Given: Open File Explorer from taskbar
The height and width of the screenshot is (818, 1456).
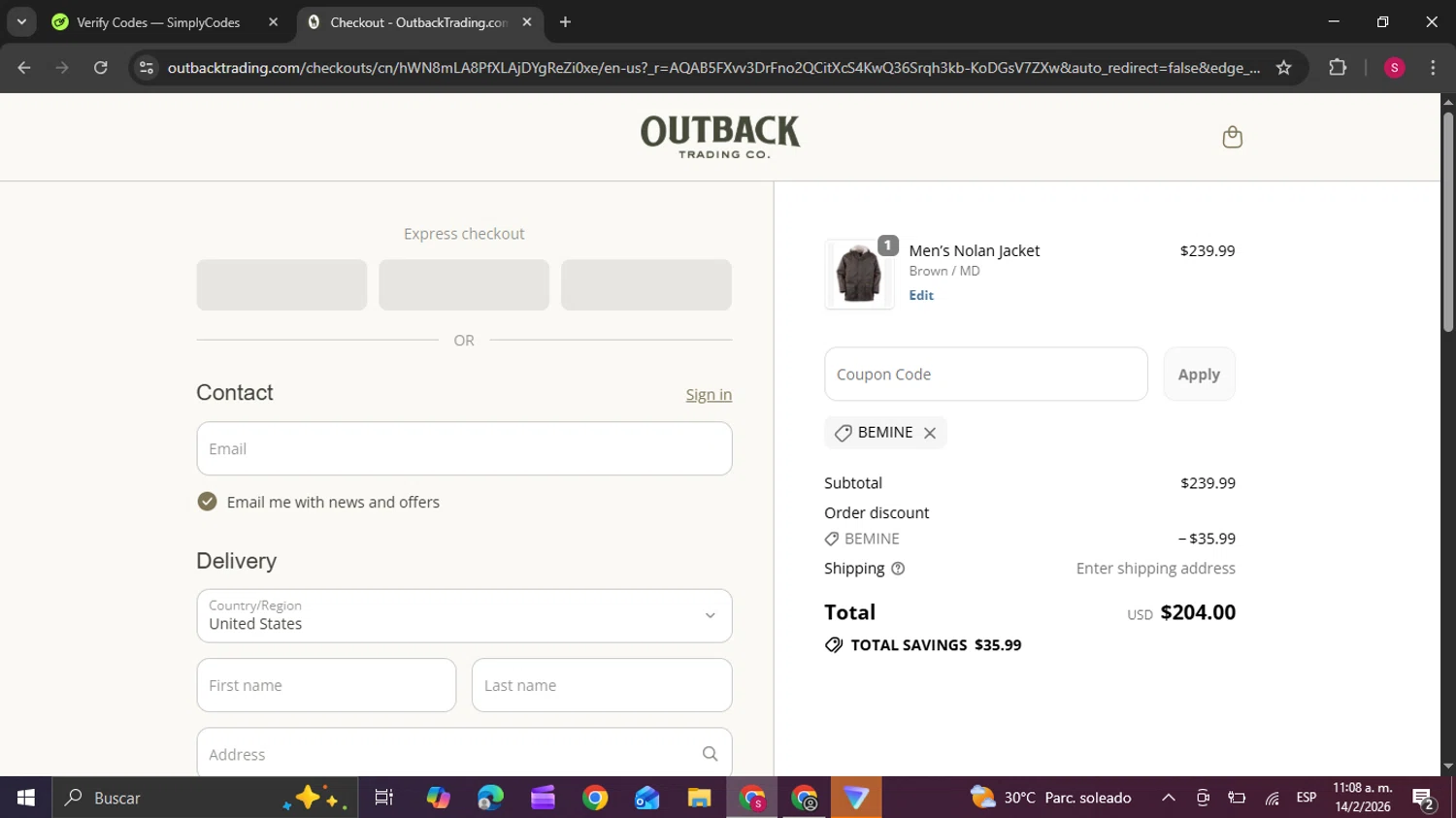Looking at the screenshot, I should [x=699, y=798].
